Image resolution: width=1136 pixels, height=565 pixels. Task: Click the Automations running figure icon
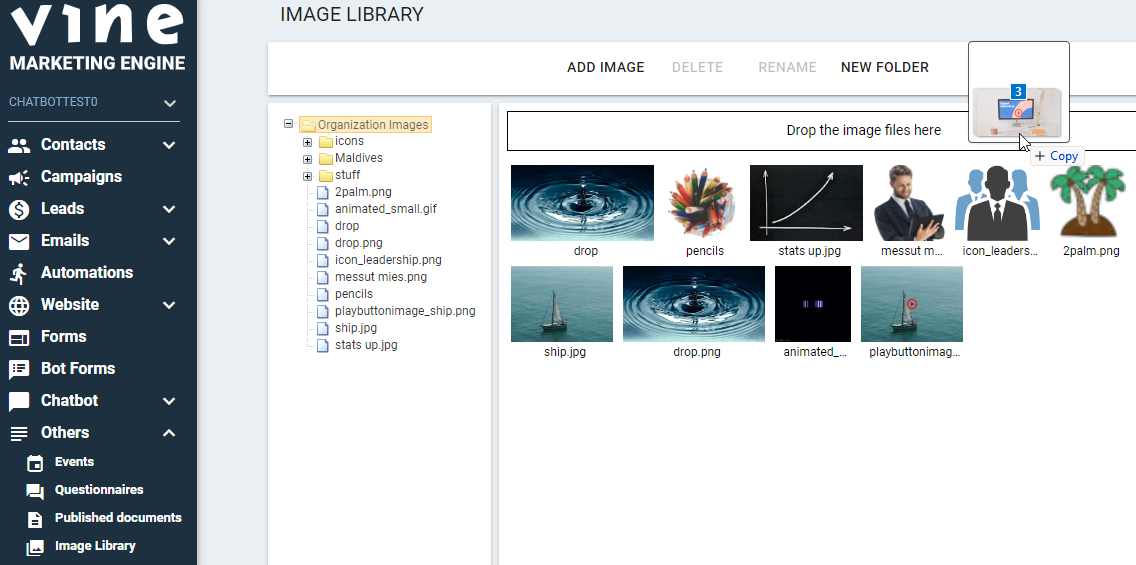[x=19, y=273]
